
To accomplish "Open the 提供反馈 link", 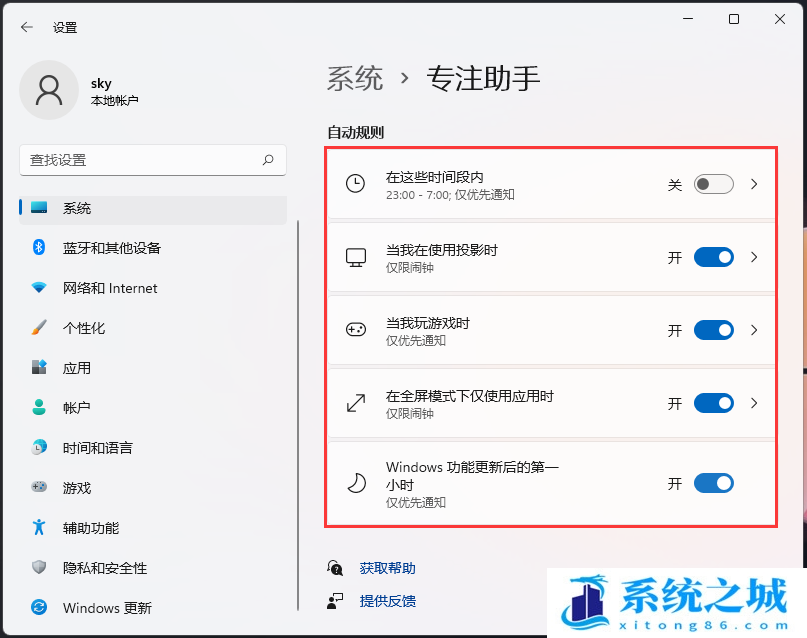I will pos(388,601).
